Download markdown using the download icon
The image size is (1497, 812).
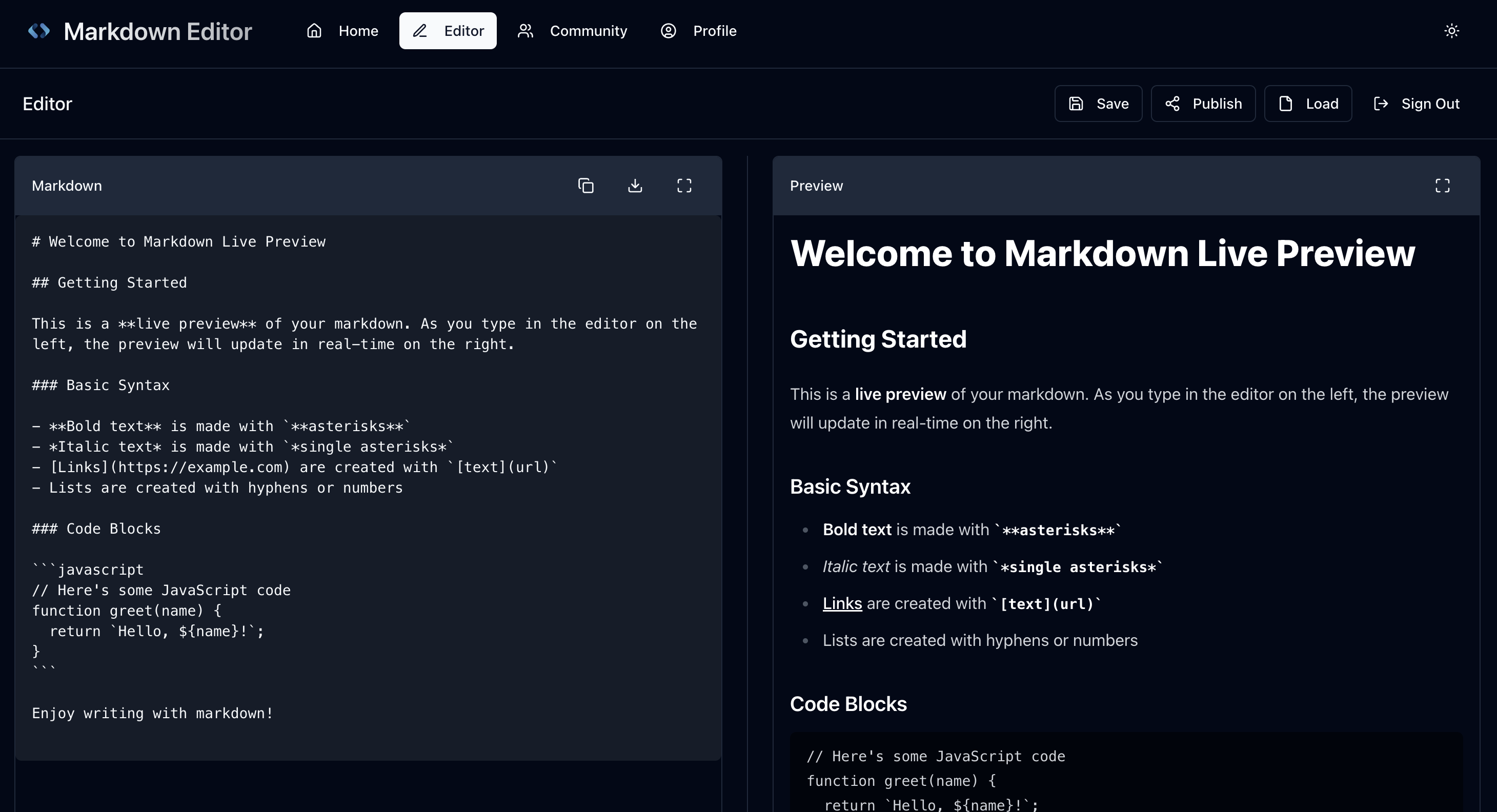(x=635, y=186)
